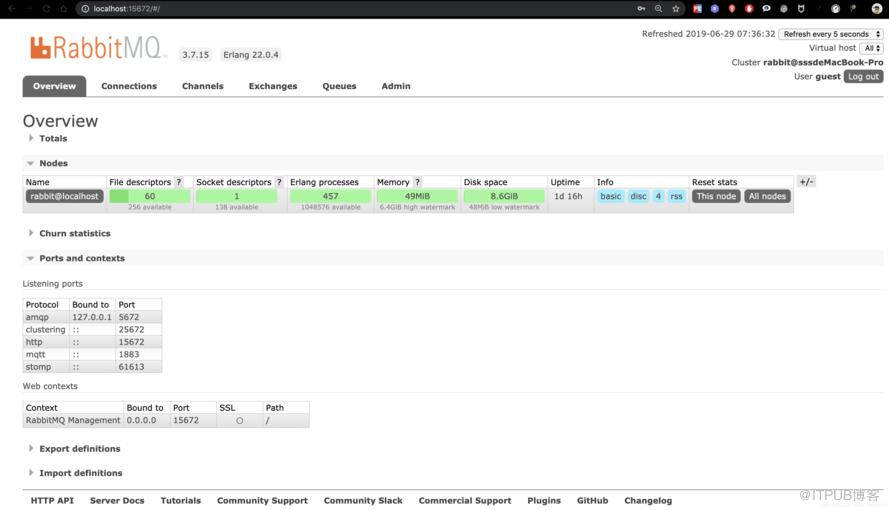This screenshot has height=510, width=889.
Task: Click the password key icon in address bar
Action: coord(641,8)
